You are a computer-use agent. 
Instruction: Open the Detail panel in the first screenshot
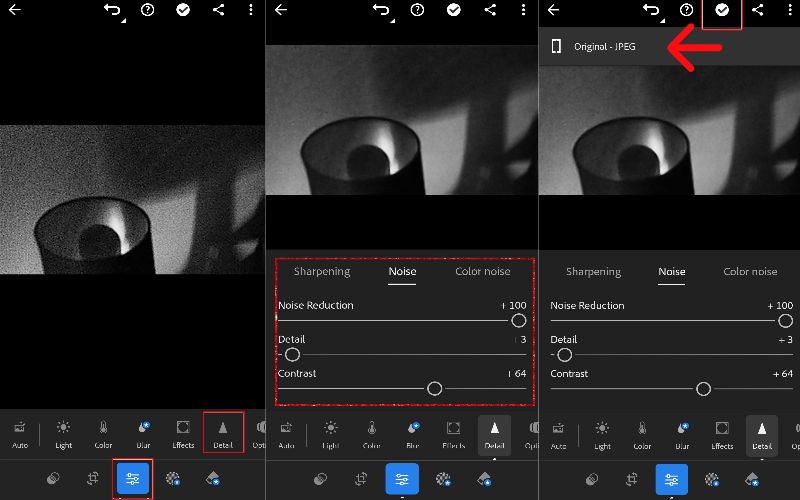[x=223, y=433]
